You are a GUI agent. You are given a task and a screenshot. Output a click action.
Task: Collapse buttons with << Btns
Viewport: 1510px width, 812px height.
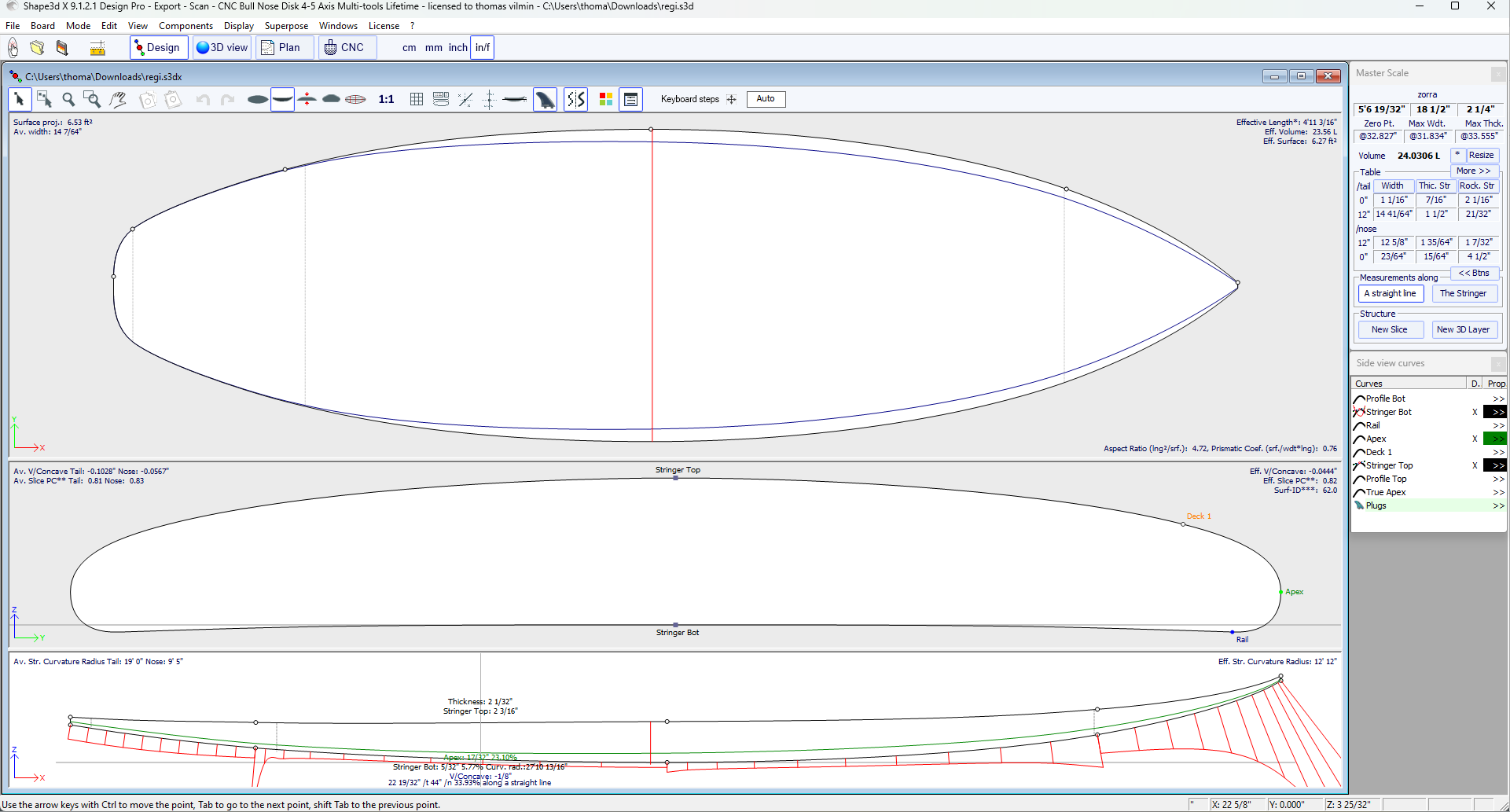pos(1473,274)
